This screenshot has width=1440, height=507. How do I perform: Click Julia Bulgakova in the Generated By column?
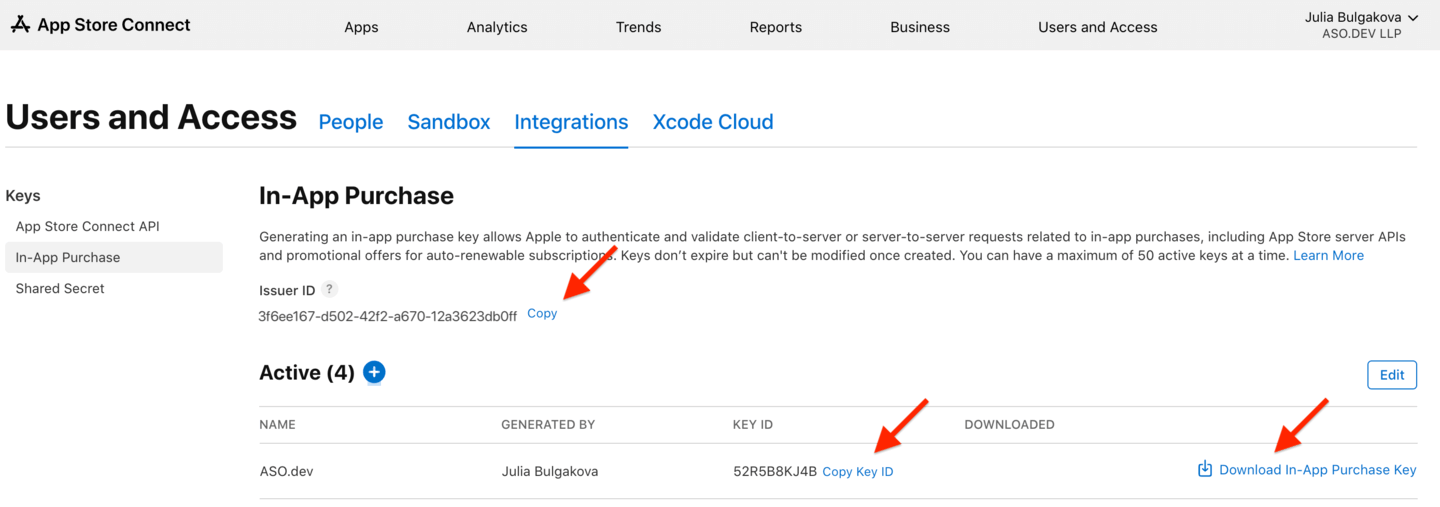pyautogui.click(x=550, y=471)
